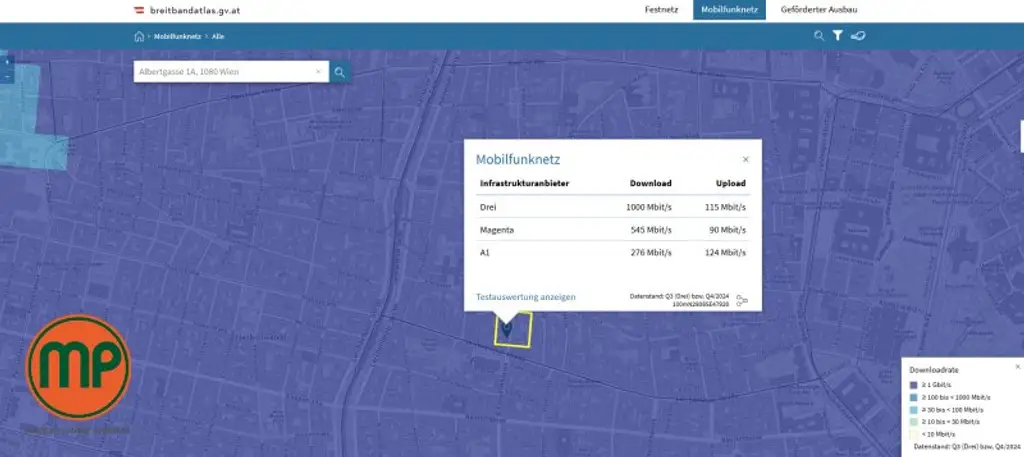Click the Magenta provider row name
Viewport: 1024px width, 457px height.
point(496,230)
